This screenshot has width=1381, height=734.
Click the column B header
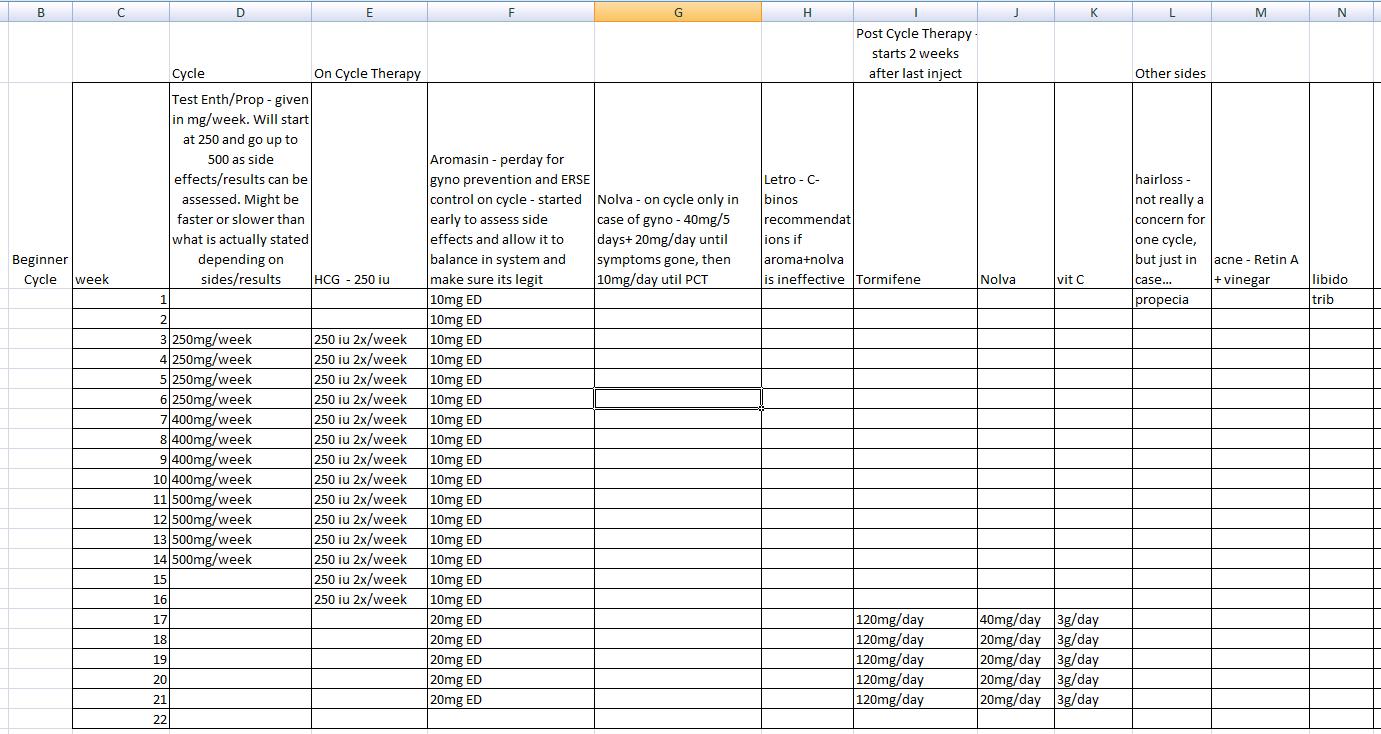tap(40, 12)
